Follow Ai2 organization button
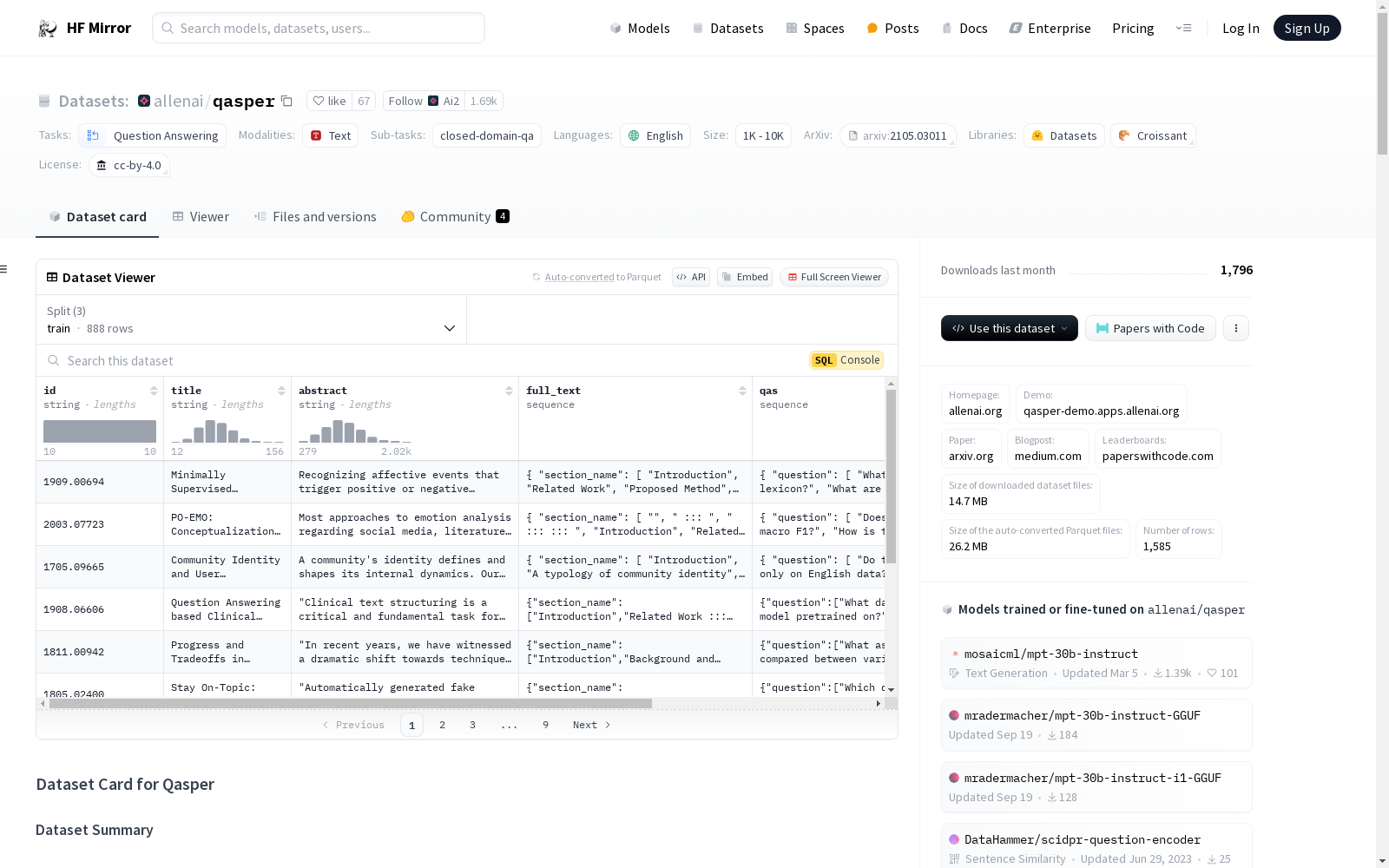Screen dimensions: 1389x868 pos(424,101)
